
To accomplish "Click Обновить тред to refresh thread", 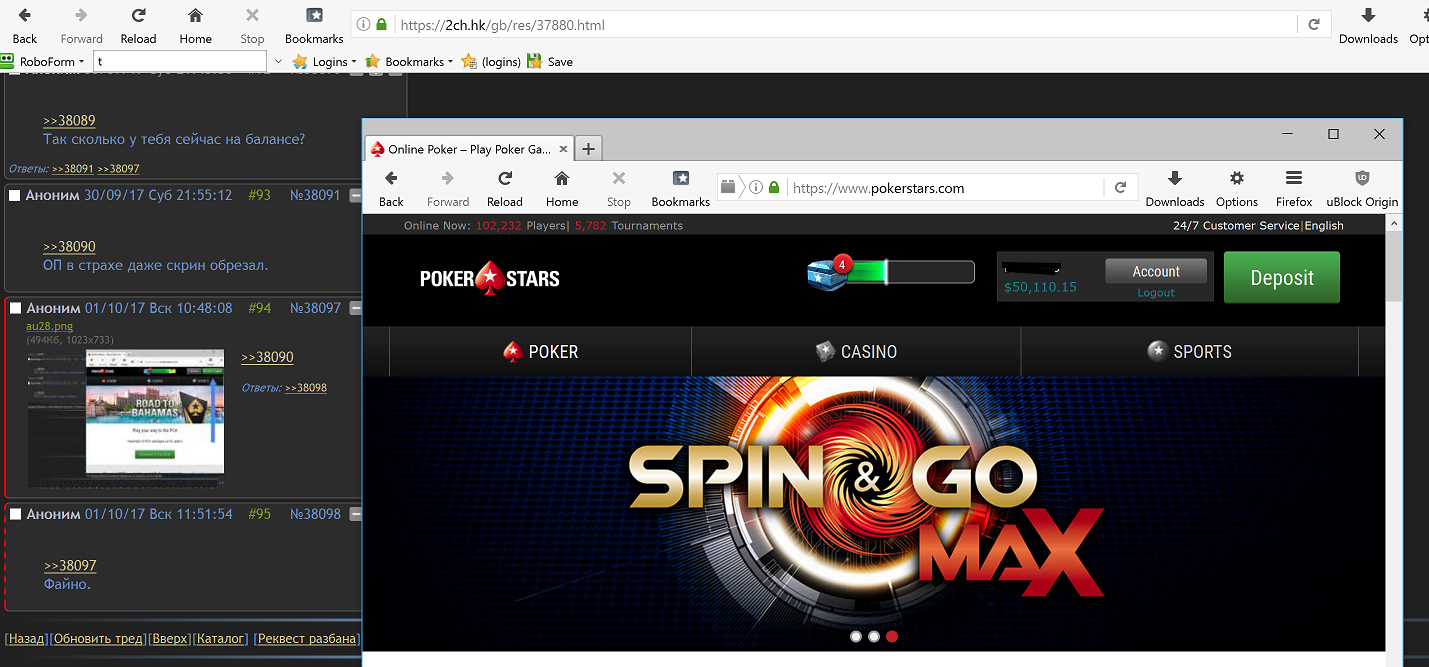I will [x=99, y=639].
